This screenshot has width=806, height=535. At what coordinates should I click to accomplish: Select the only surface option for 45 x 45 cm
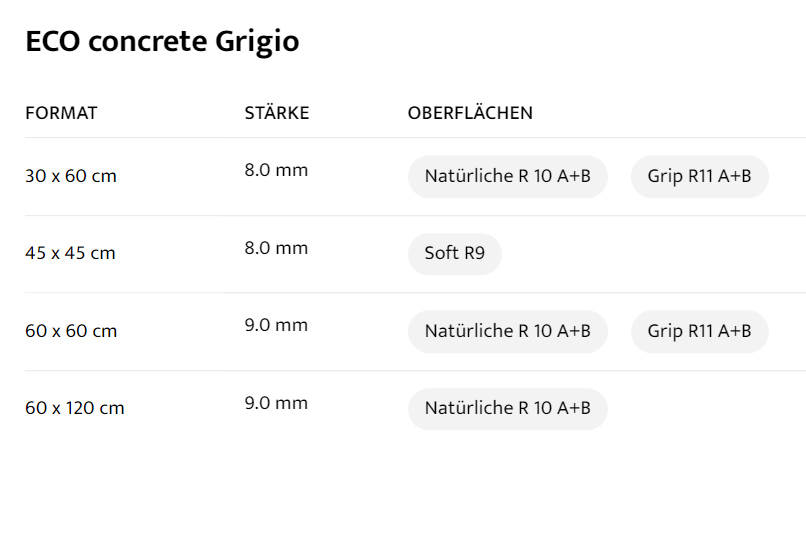pos(454,254)
